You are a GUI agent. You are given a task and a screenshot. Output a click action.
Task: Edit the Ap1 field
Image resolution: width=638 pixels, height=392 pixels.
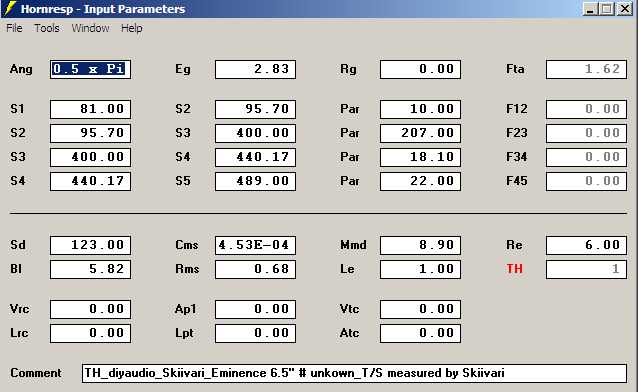(x=256, y=309)
